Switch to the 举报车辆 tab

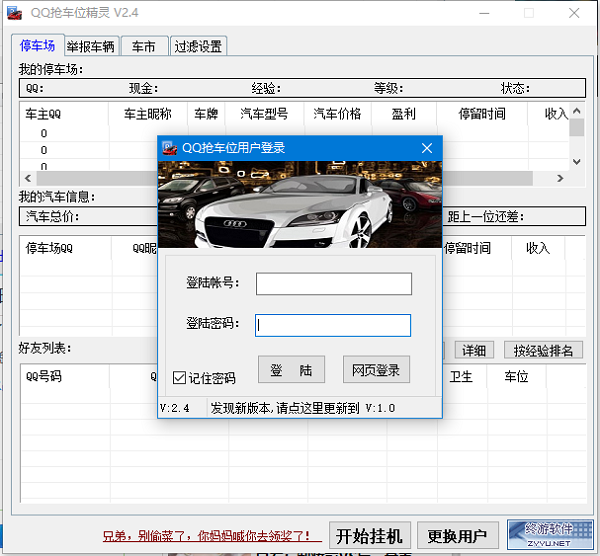click(x=91, y=46)
